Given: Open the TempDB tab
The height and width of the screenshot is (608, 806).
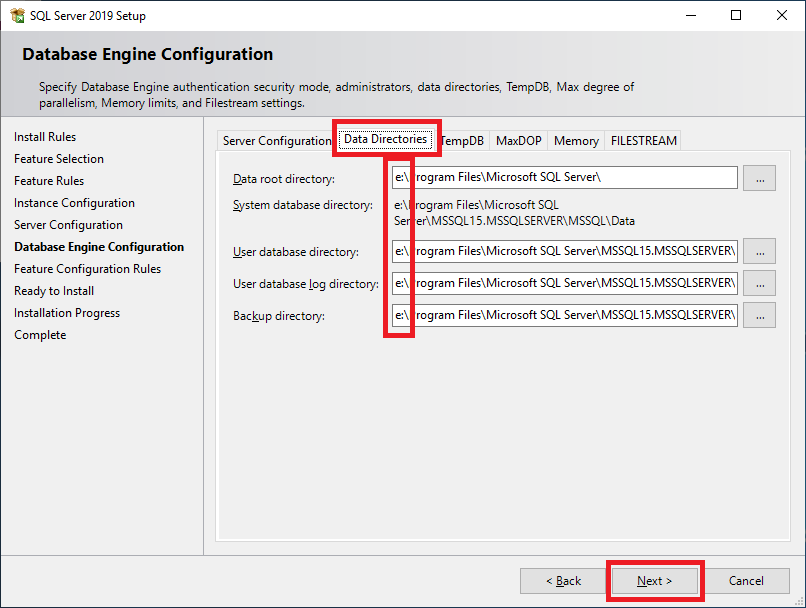Looking at the screenshot, I should point(462,141).
